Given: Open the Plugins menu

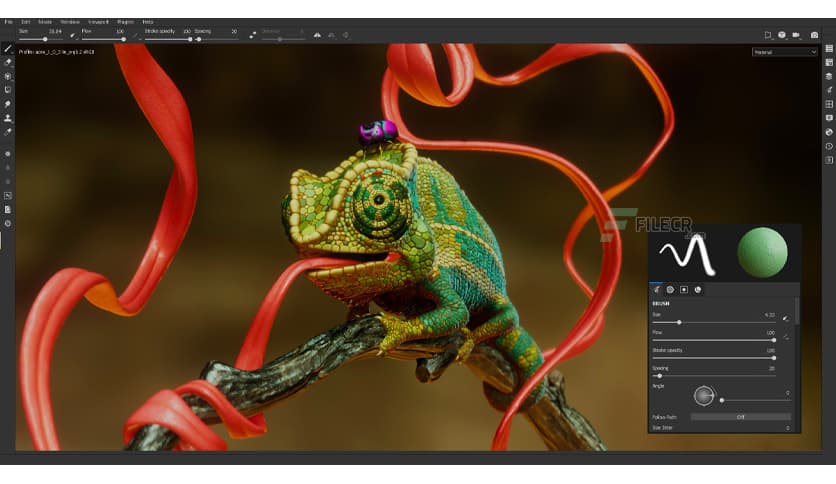Looking at the screenshot, I should [x=126, y=22].
